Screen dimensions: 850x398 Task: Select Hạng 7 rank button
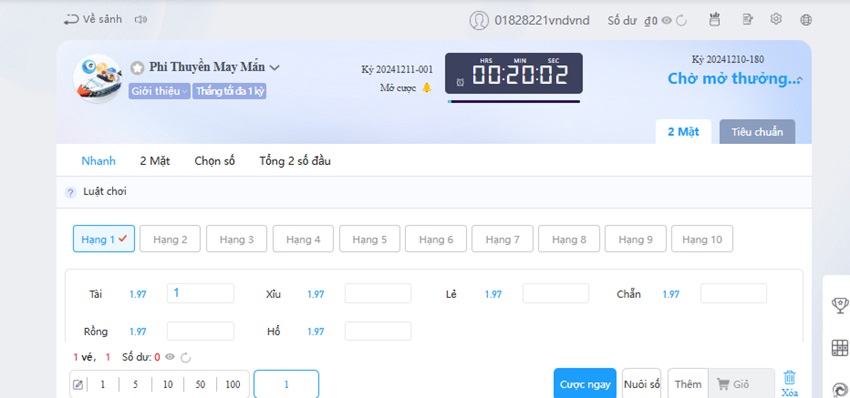pos(503,239)
